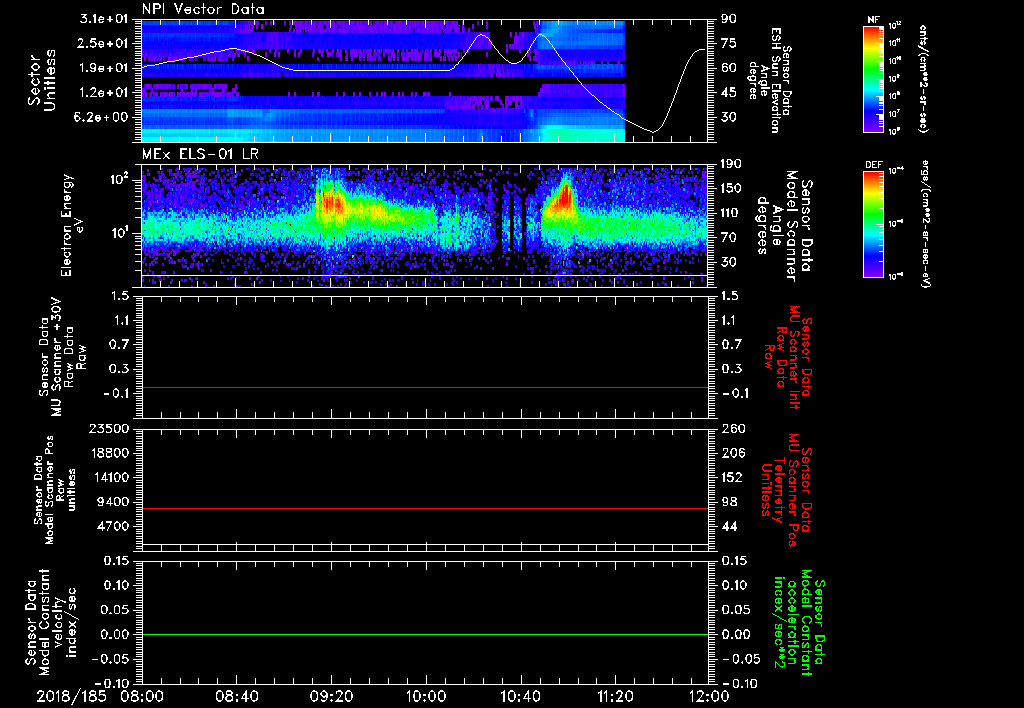
Task: Click the 09:20 time axis label
Action: click(x=331, y=696)
